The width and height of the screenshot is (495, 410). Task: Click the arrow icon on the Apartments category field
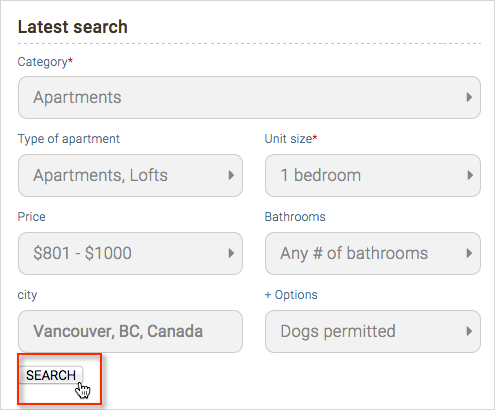tap(469, 97)
